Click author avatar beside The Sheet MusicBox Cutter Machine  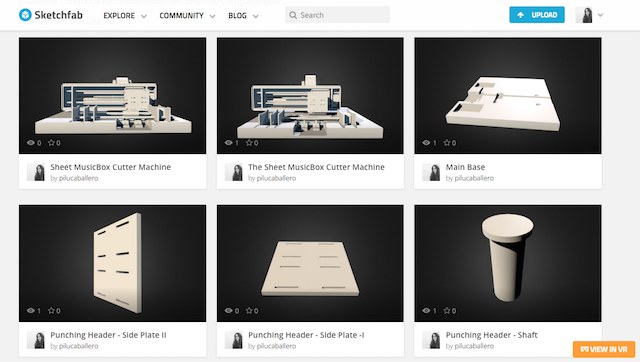point(234,172)
